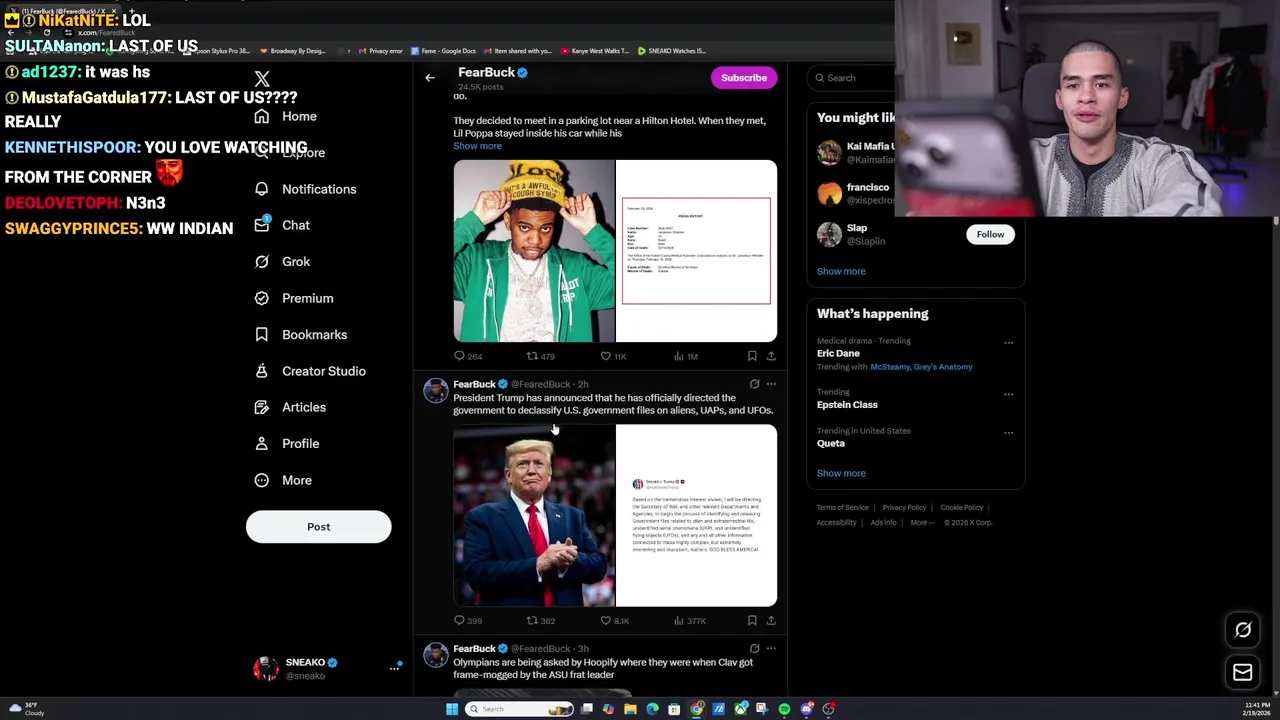Screen dimensions: 1280x720
Task: Open SNEAKO account menu dots
Action: coord(394,668)
